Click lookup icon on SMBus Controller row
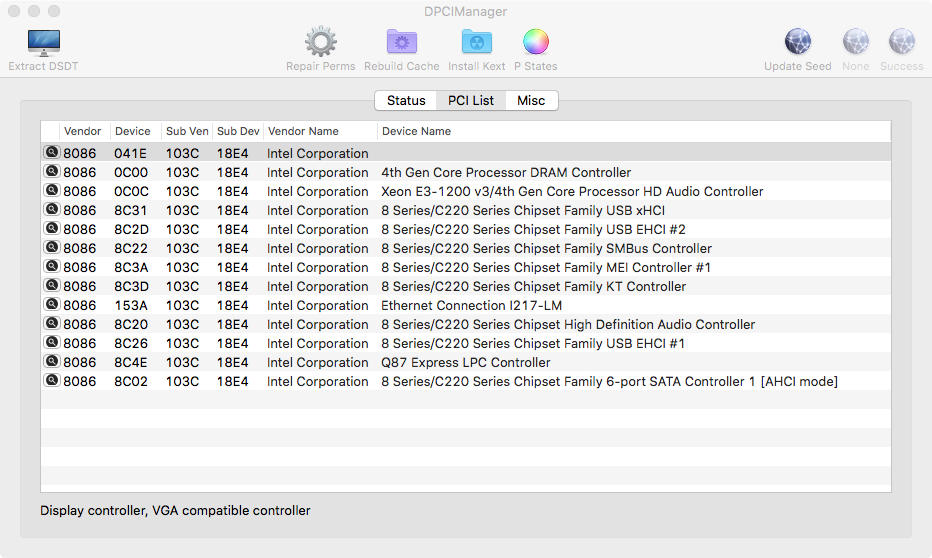Viewport: 932px width, 558px height. tap(51, 248)
